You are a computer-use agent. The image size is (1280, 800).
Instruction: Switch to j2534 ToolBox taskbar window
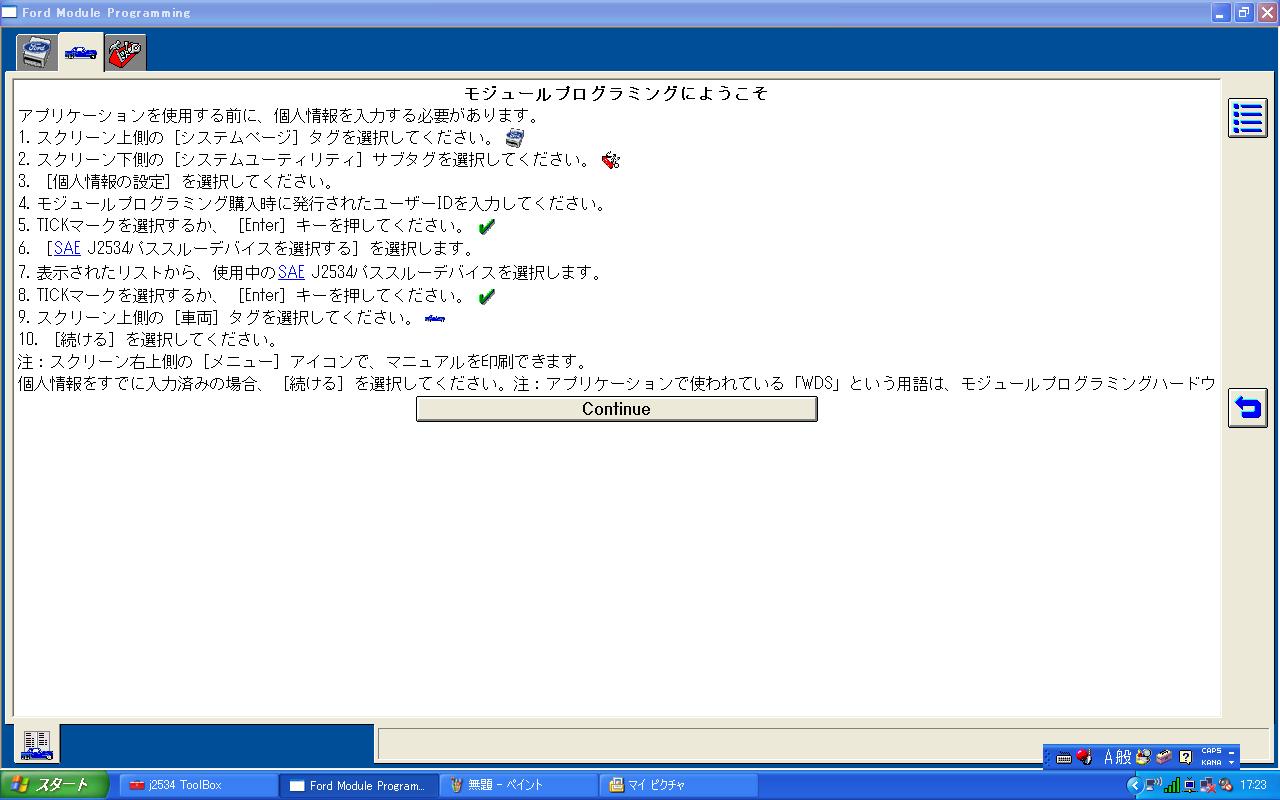[198, 785]
